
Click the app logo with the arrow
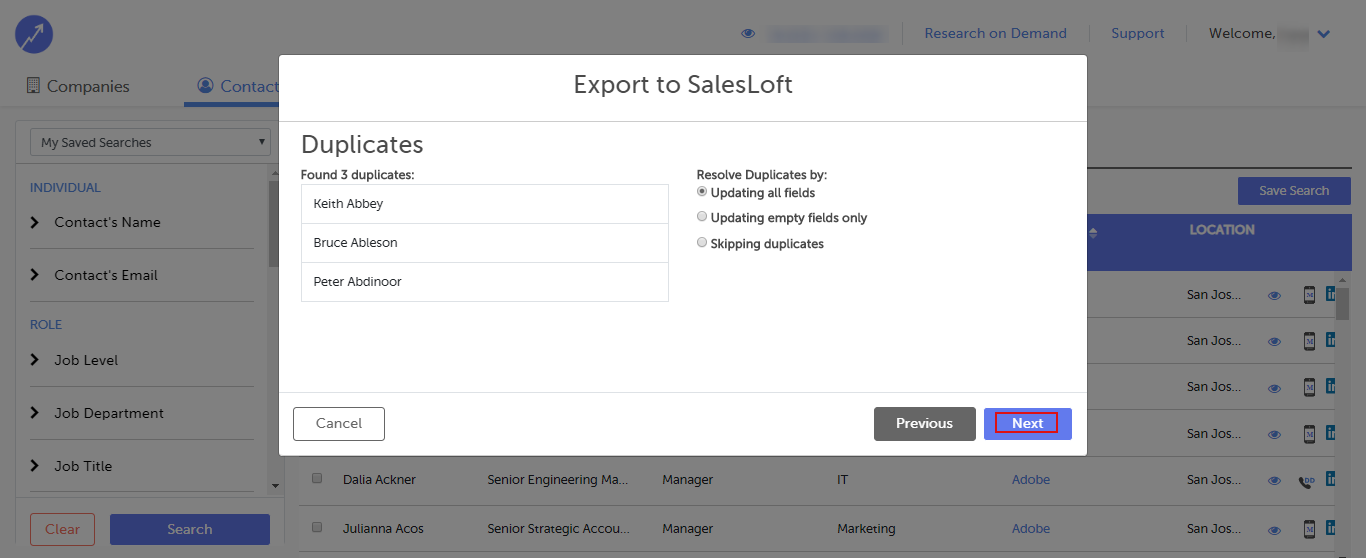point(34,35)
